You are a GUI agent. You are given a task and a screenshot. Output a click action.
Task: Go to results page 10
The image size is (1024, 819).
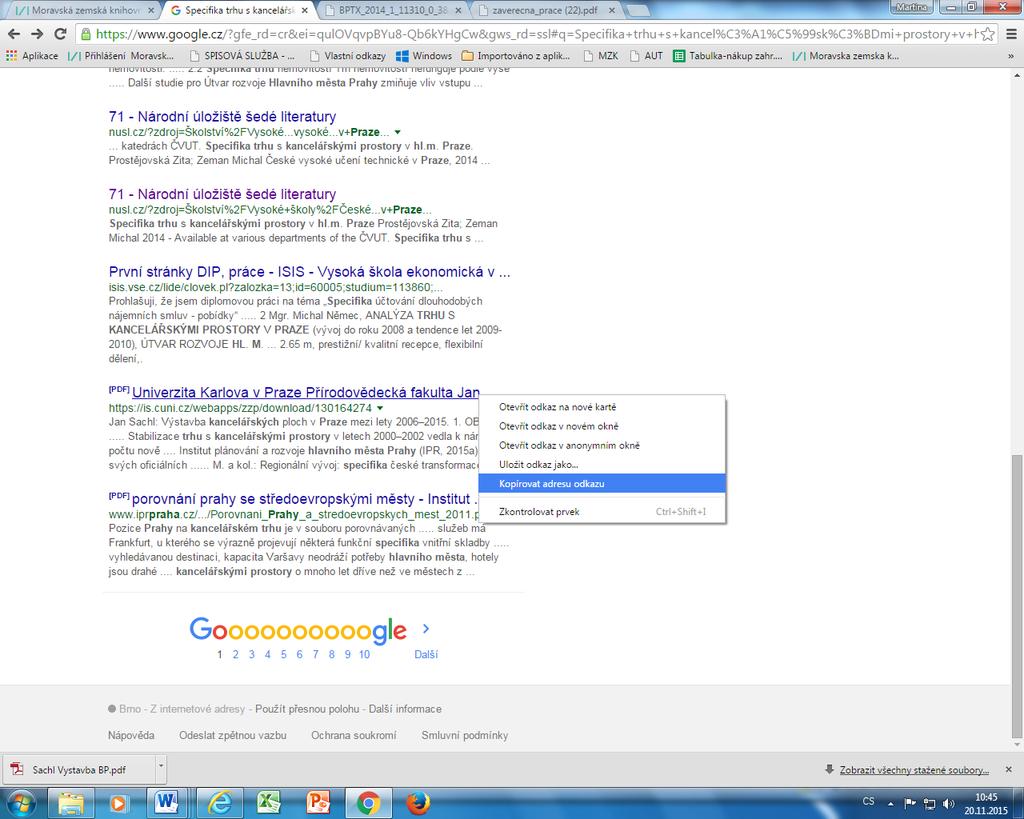364,654
